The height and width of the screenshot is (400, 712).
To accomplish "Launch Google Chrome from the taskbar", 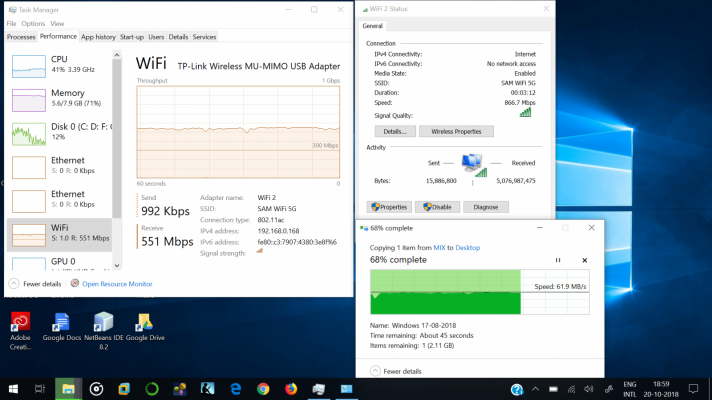I will tap(263, 389).
